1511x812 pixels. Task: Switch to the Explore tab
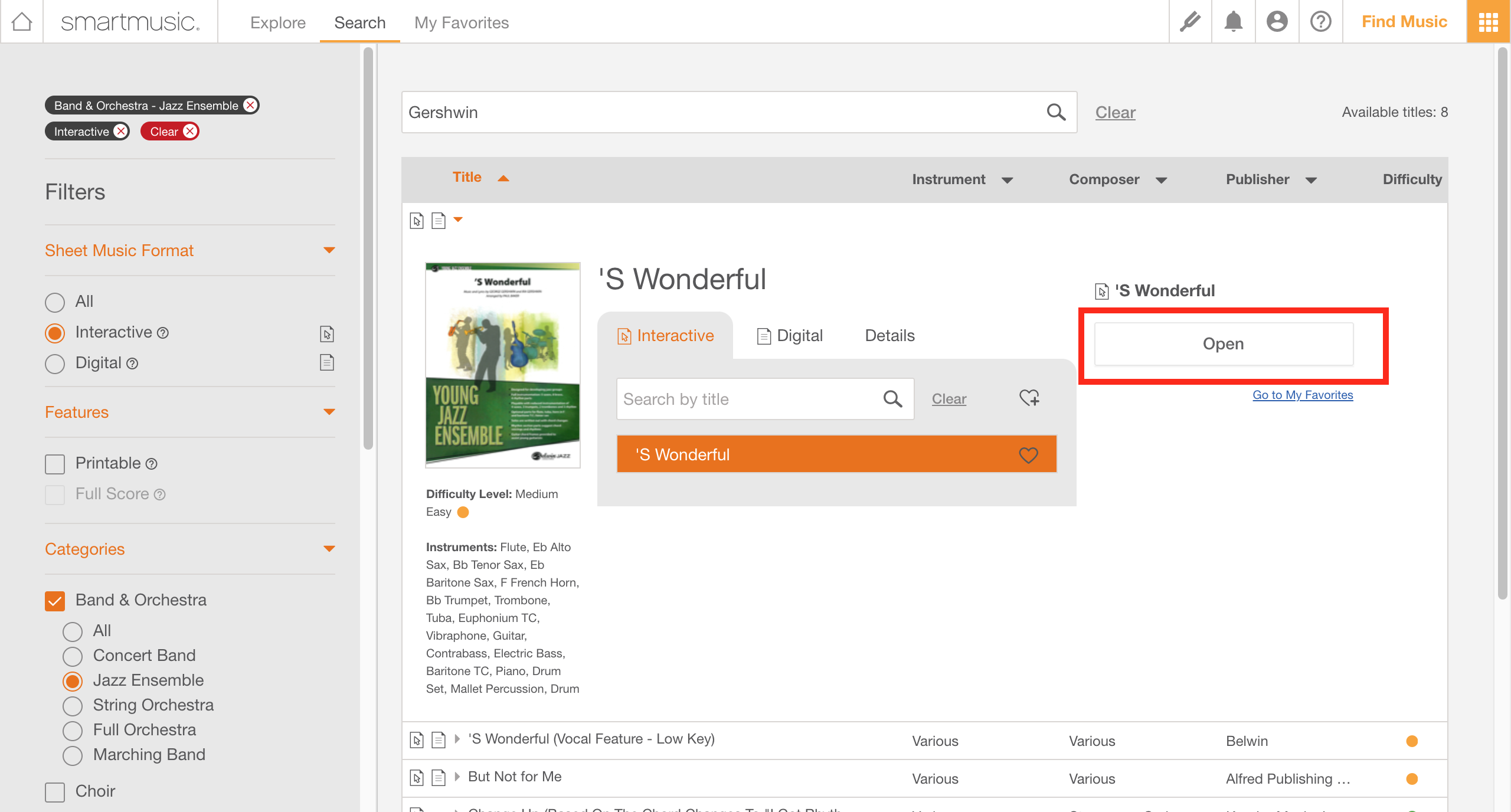pyautogui.click(x=278, y=22)
